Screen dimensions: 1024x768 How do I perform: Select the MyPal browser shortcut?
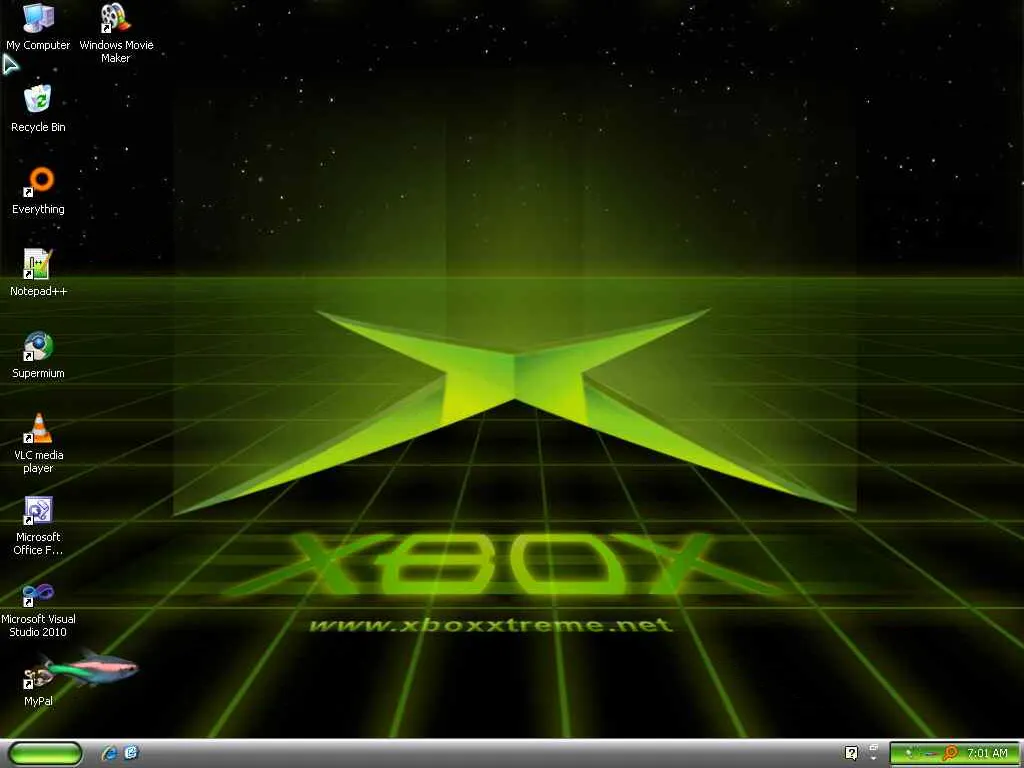(38, 684)
